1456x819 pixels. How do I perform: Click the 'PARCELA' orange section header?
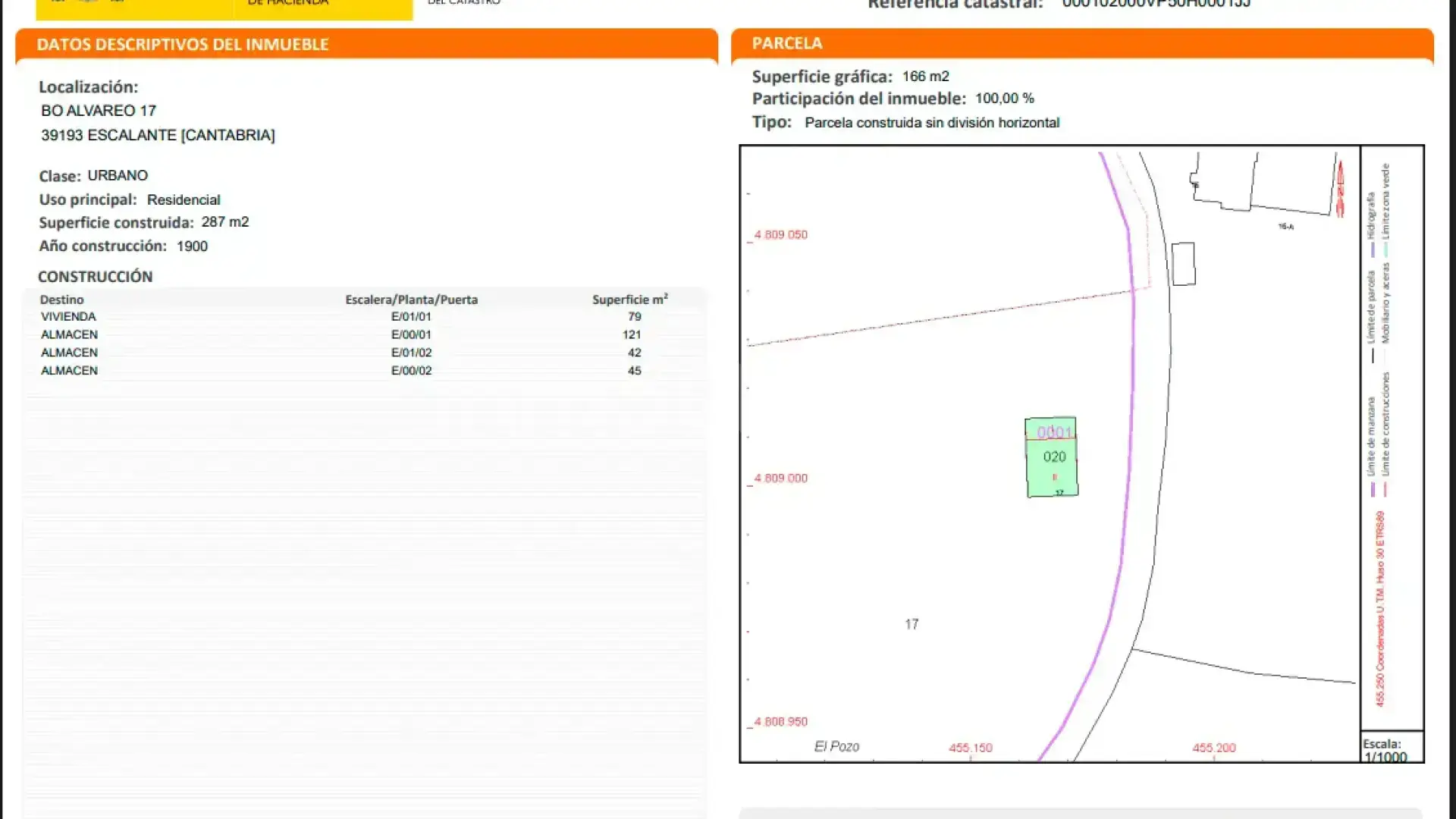click(x=786, y=43)
